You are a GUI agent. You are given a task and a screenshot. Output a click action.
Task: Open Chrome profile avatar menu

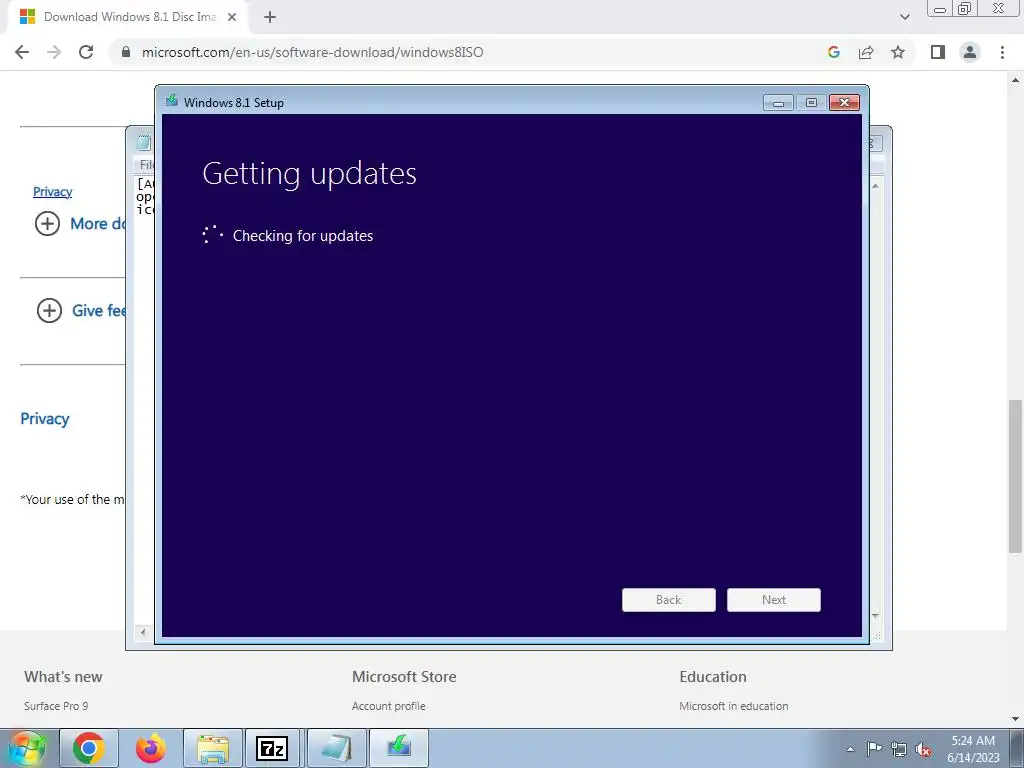click(x=970, y=52)
